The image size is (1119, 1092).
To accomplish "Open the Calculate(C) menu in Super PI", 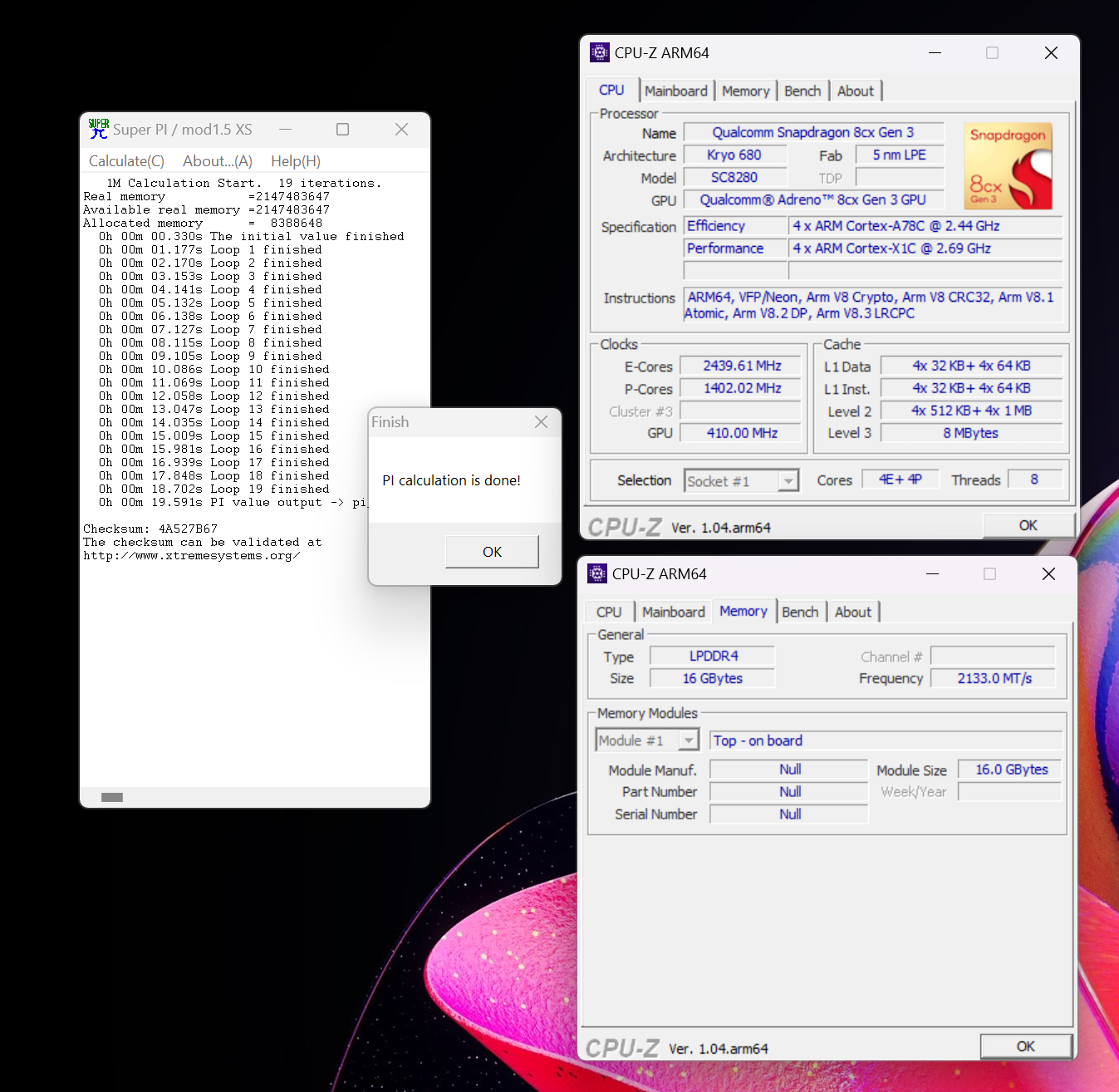I will pos(126,161).
